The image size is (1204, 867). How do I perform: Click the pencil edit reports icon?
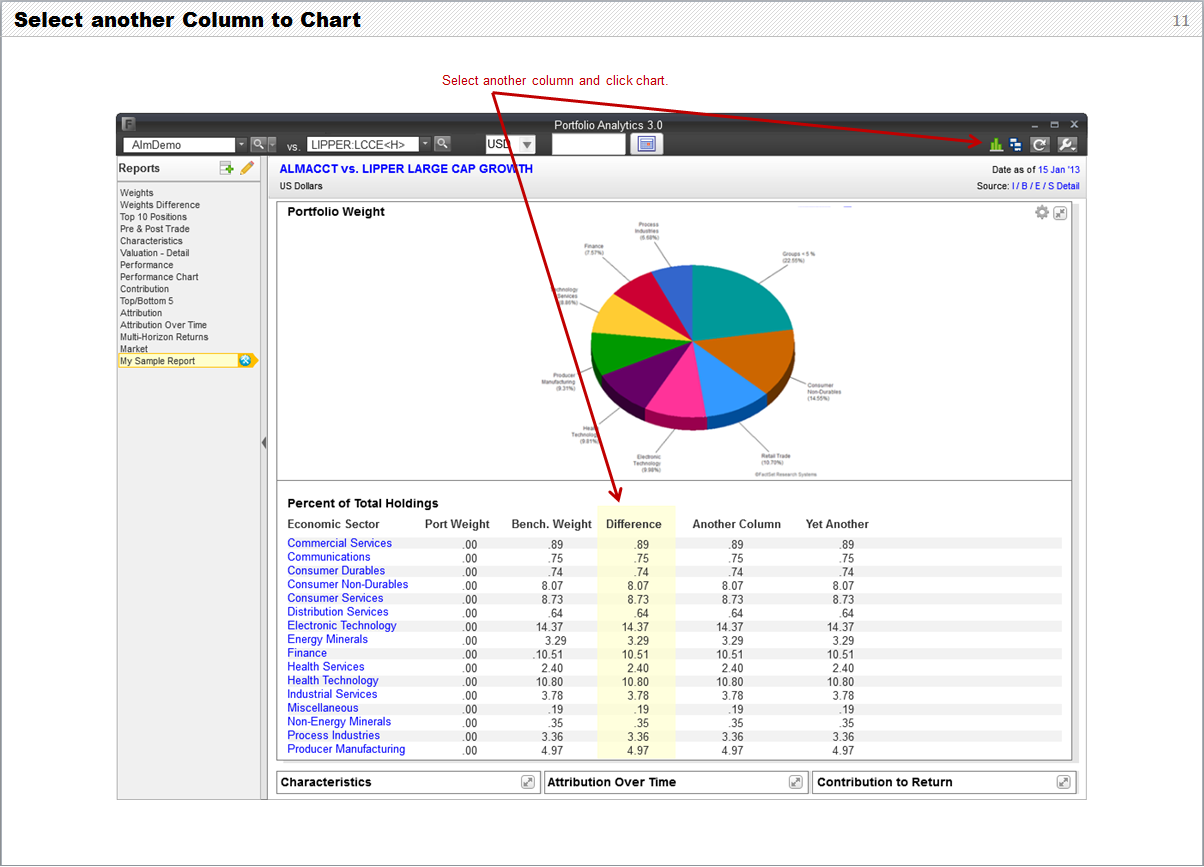[247, 168]
